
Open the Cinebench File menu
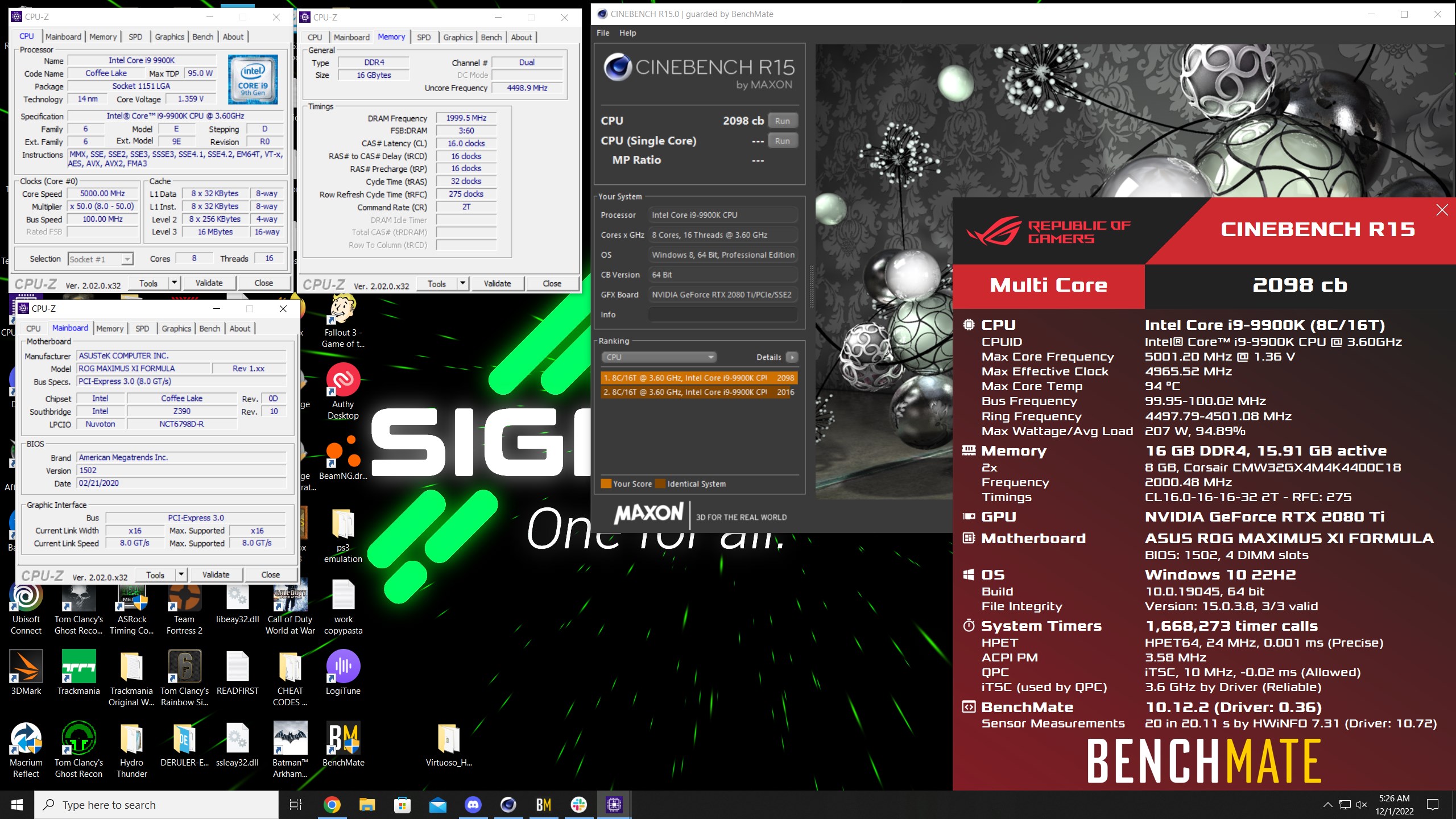coord(603,33)
